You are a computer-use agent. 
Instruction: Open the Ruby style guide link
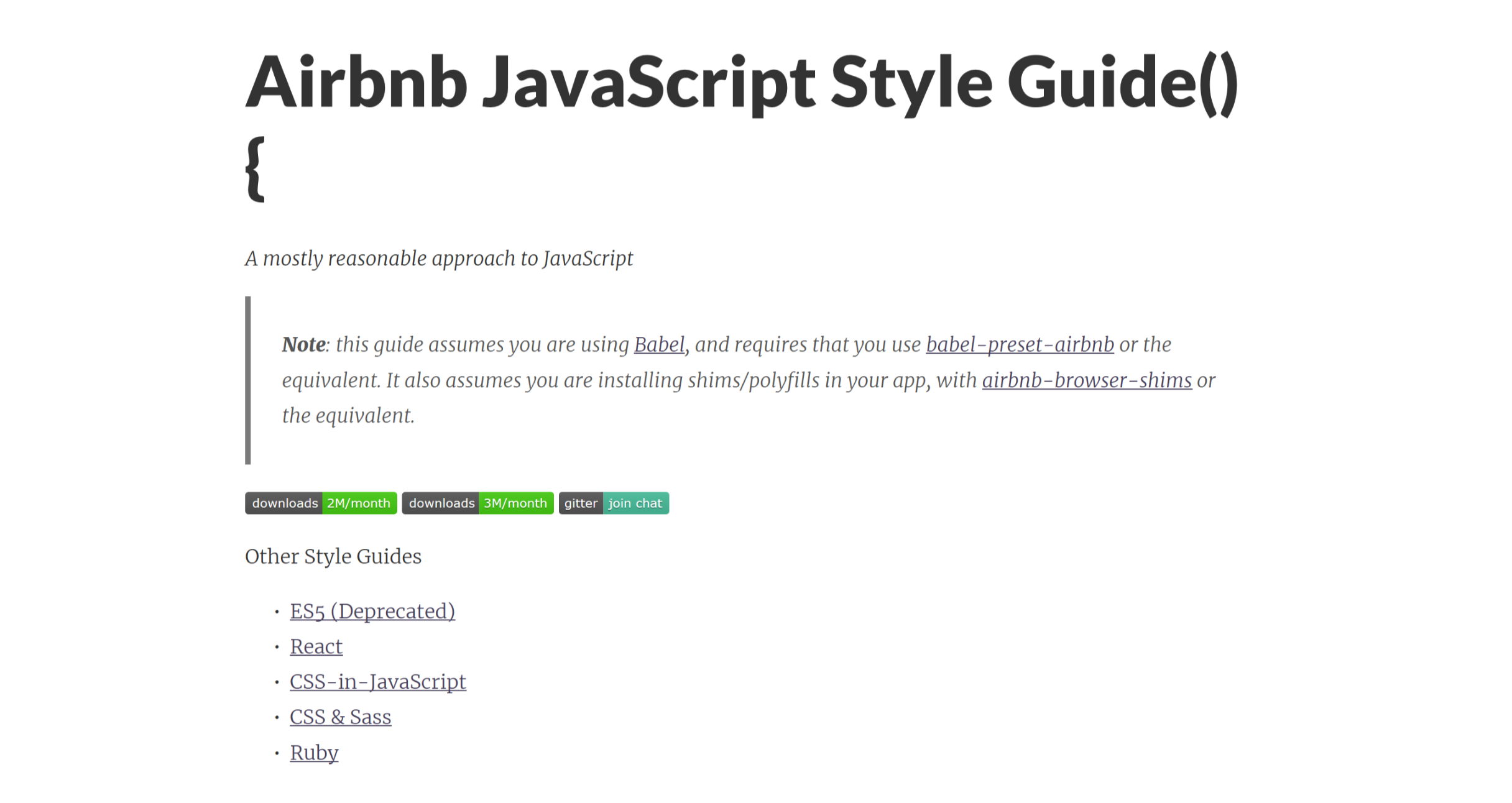coord(314,753)
